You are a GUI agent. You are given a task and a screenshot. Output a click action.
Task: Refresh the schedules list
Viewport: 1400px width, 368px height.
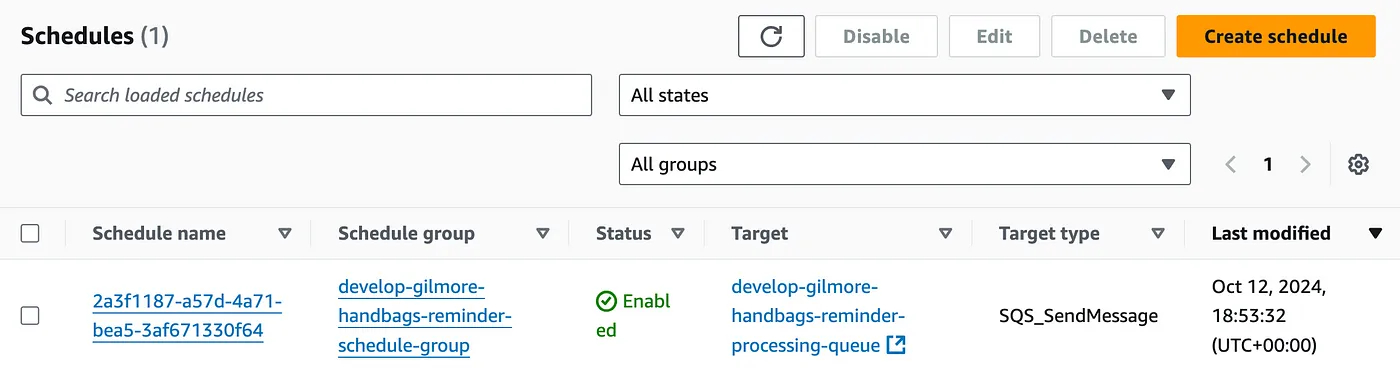(x=771, y=36)
